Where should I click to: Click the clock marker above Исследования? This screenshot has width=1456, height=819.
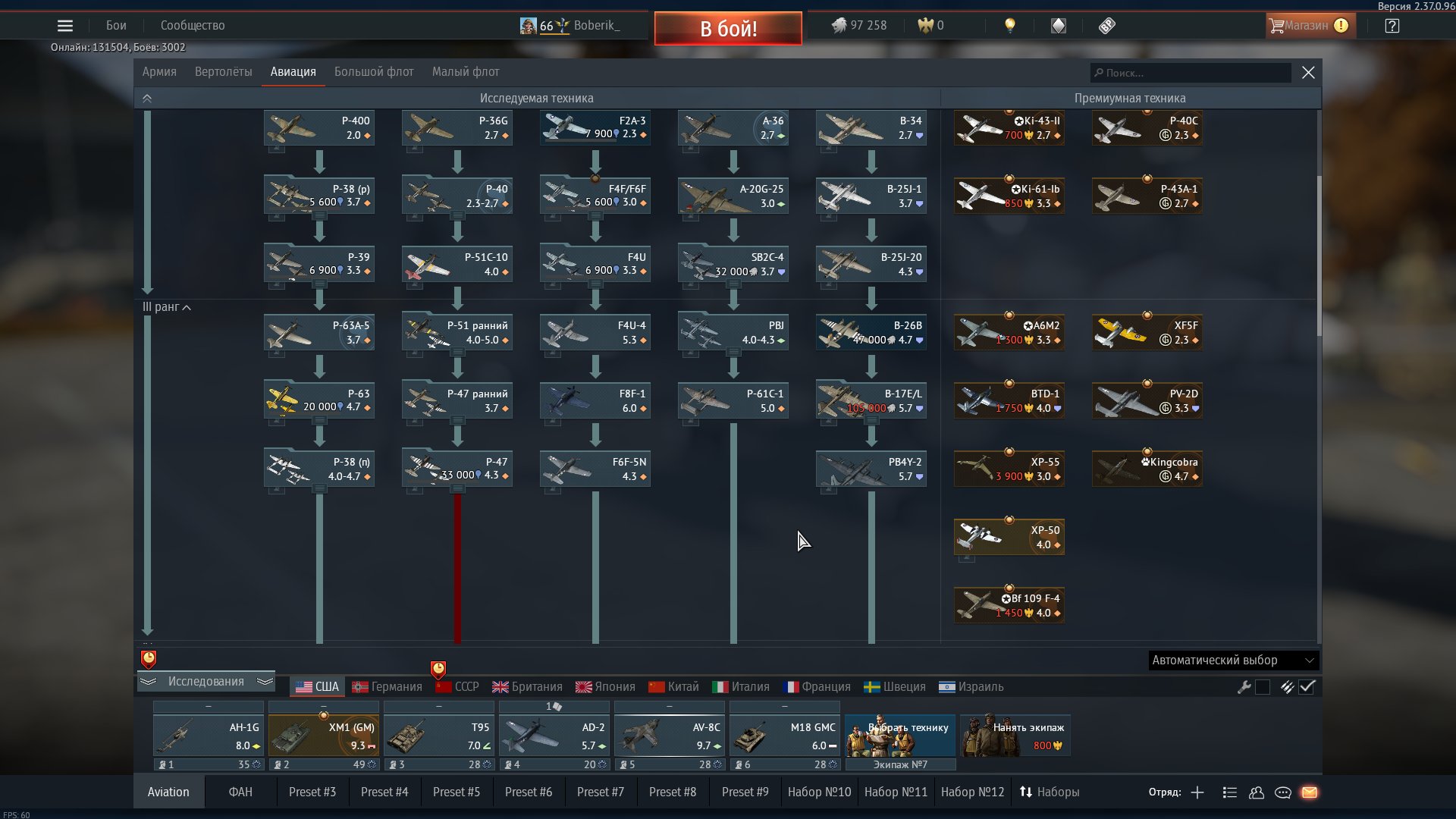pos(149,659)
